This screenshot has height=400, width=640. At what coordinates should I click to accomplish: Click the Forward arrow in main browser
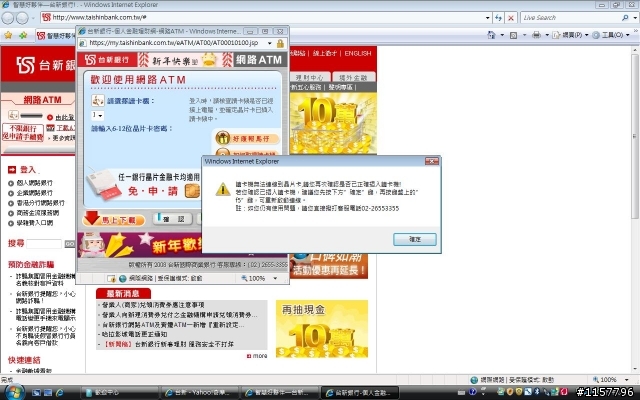click(x=22, y=18)
